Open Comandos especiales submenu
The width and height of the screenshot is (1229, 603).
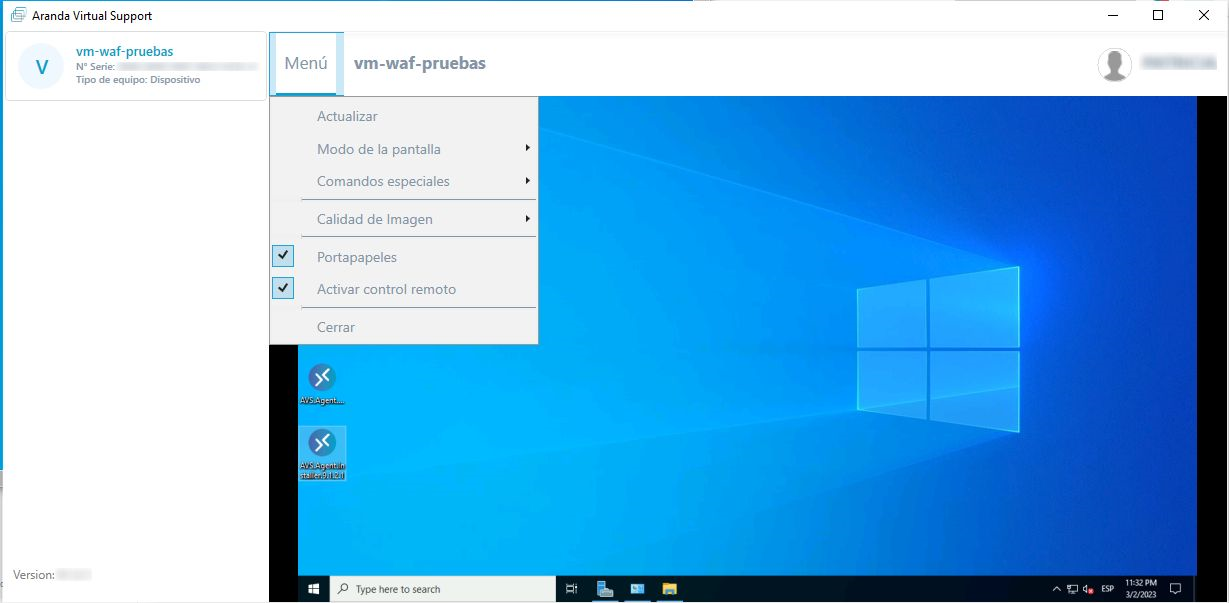[x=404, y=181]
